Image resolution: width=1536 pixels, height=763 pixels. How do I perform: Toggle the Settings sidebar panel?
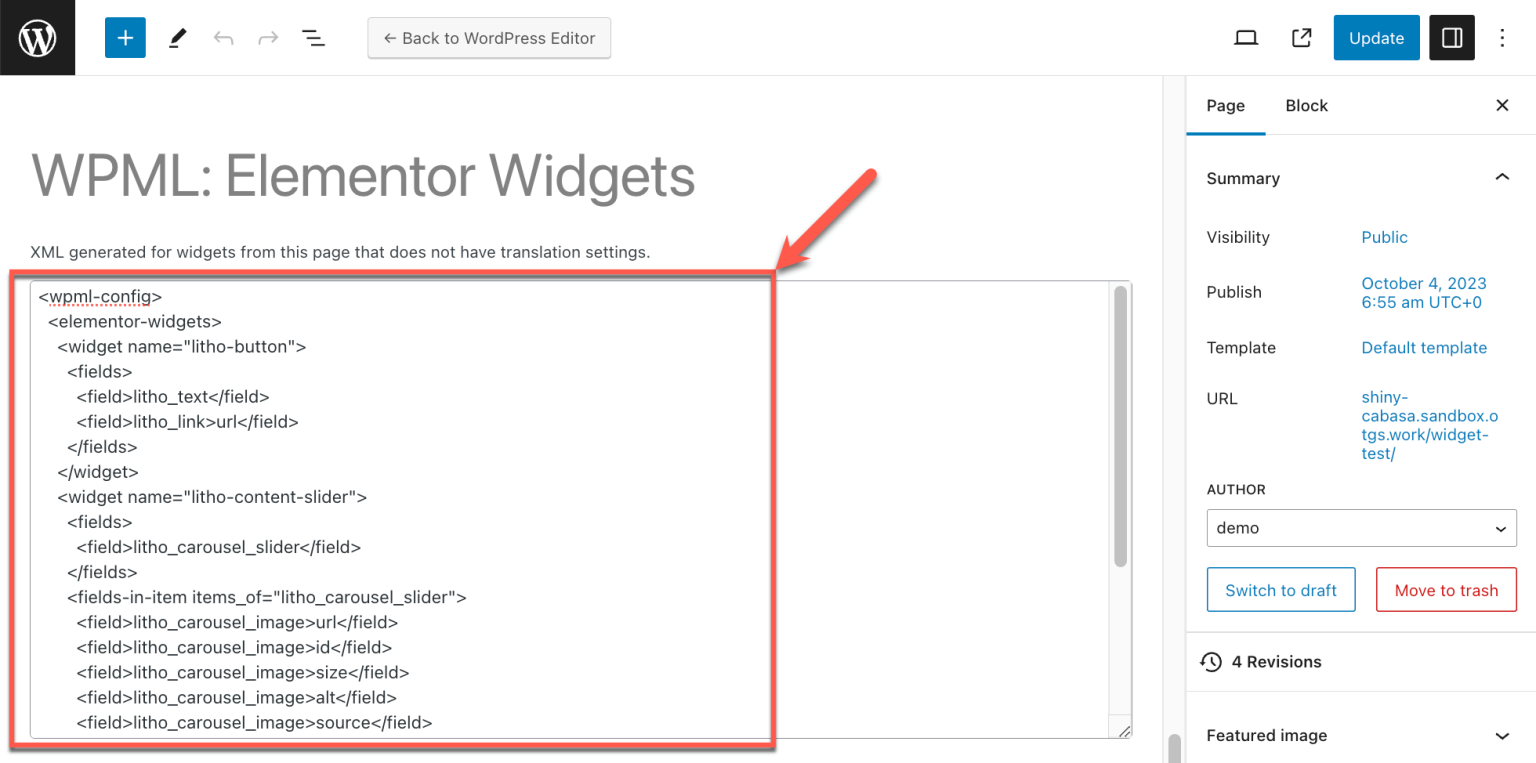coord(1451,37)
